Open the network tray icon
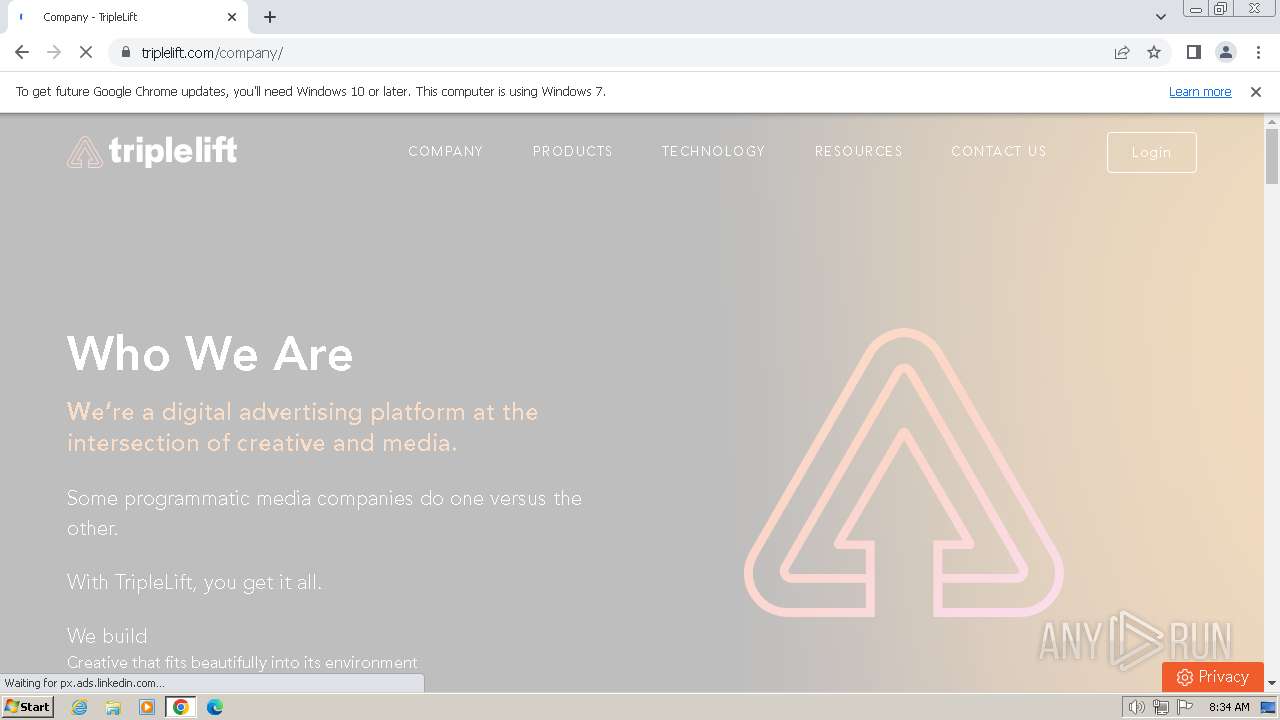Viewport: 1280px width, 720px height. pos(1160,707)
